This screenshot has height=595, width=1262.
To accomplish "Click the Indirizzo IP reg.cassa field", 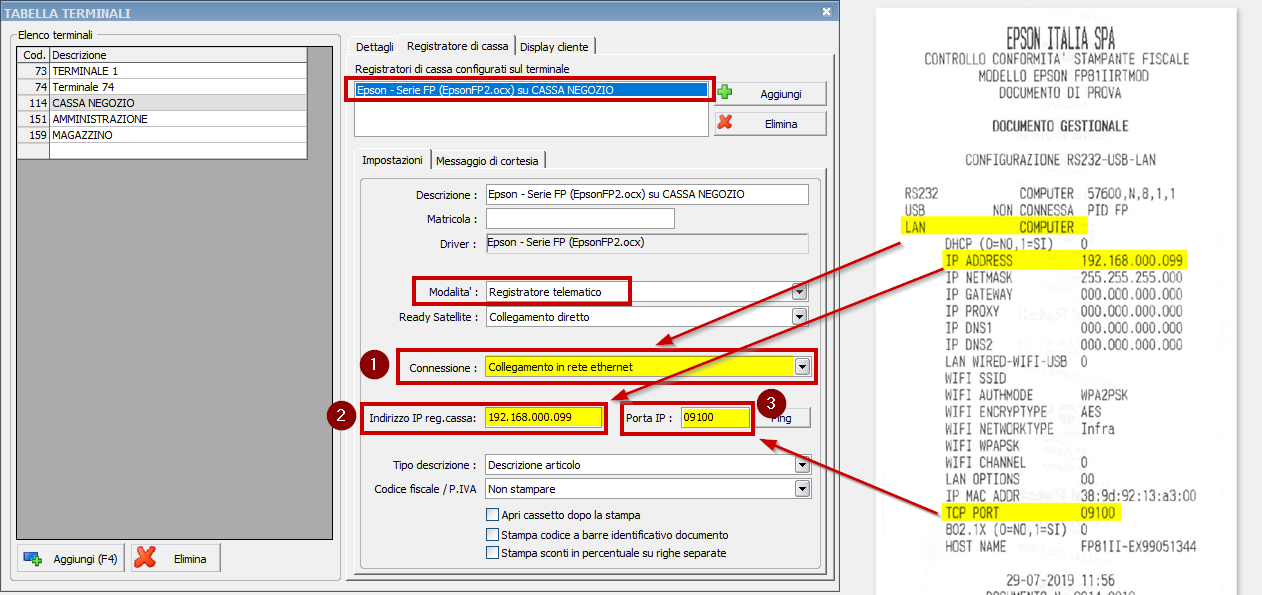I will click(x=543, y=417).
